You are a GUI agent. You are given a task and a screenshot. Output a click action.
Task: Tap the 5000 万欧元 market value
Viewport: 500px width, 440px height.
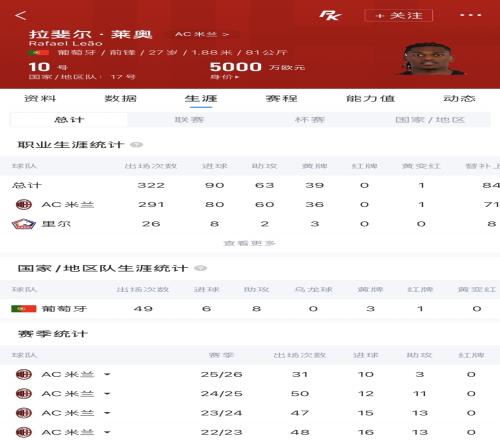(257, 67)
